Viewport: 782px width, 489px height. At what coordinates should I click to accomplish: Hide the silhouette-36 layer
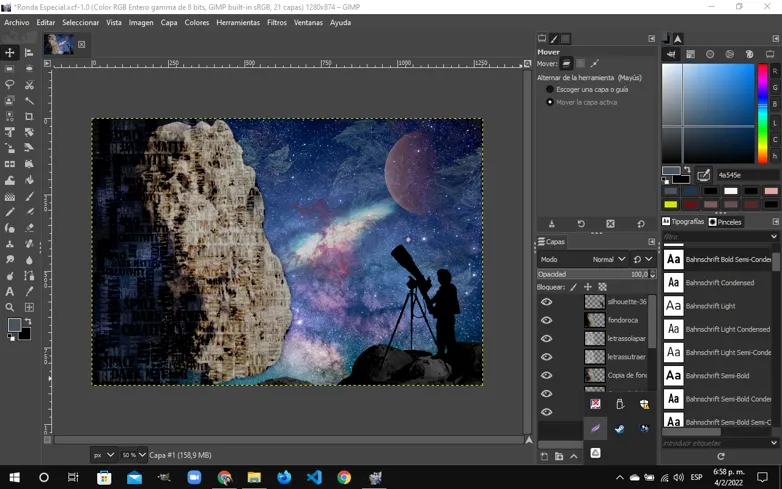[x=547, y=302]
